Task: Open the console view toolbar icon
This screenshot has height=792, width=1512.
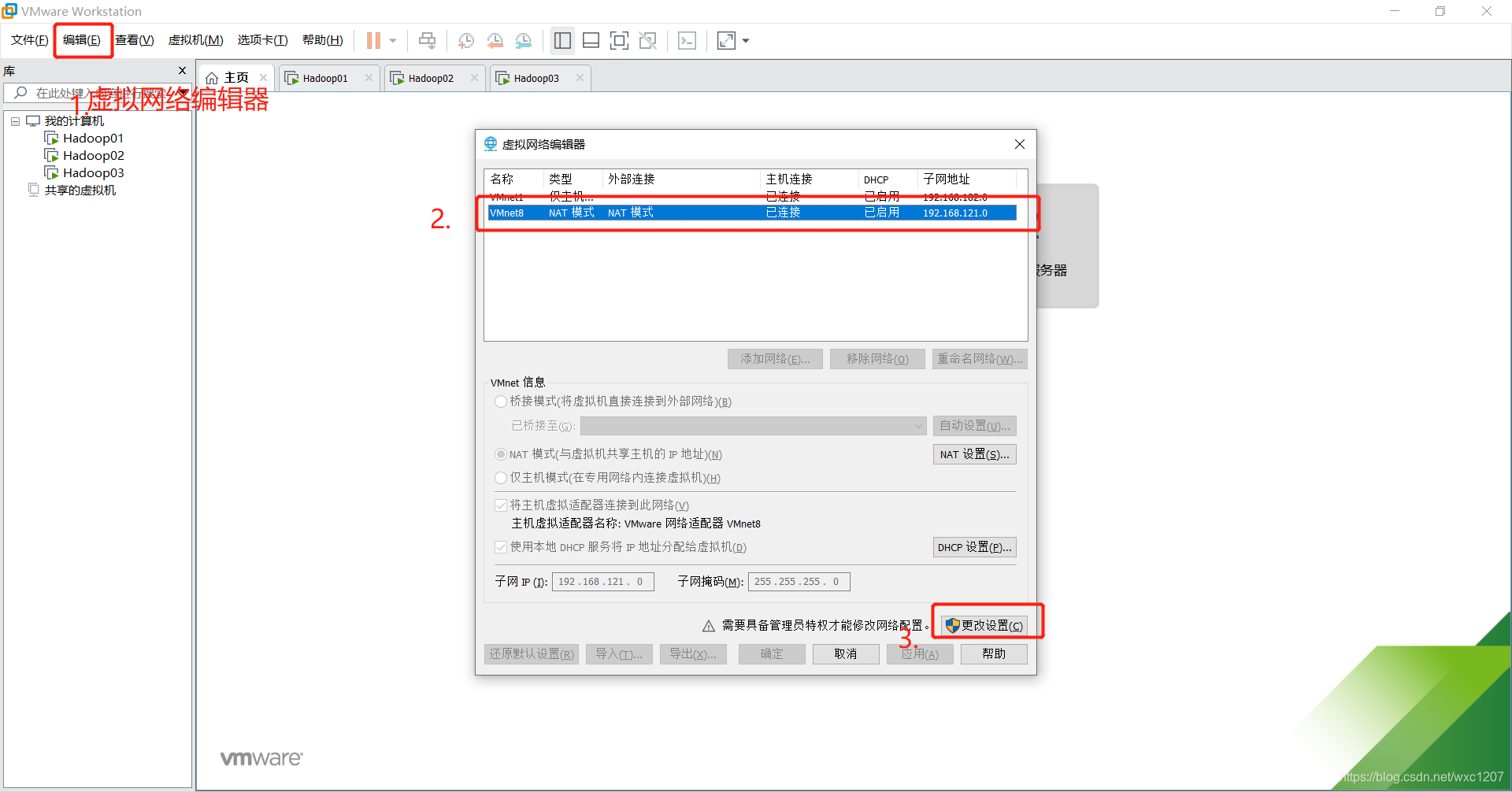Action: click(687, 40)
